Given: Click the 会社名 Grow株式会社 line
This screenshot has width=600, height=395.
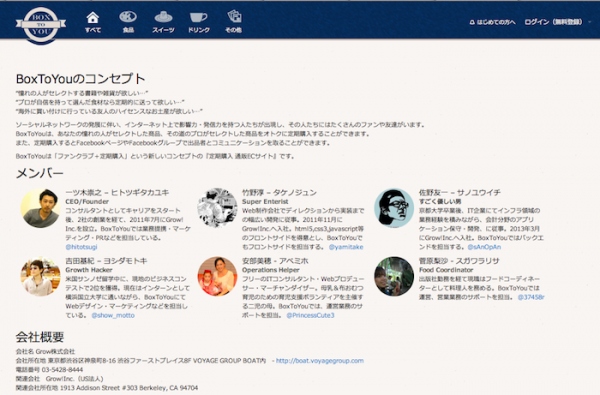Looking at the screenshot, I should (45, 351).
